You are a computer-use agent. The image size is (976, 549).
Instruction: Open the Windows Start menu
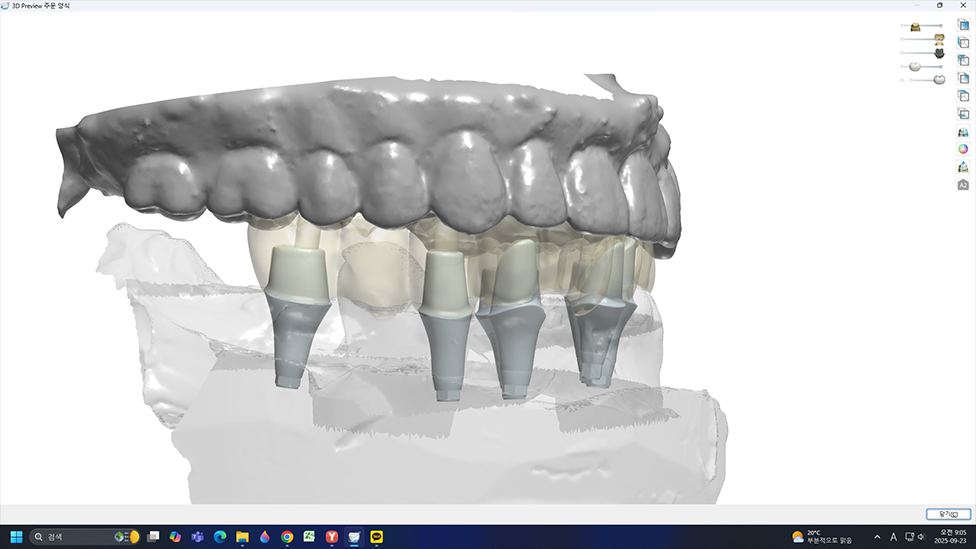tap(16, 537)
